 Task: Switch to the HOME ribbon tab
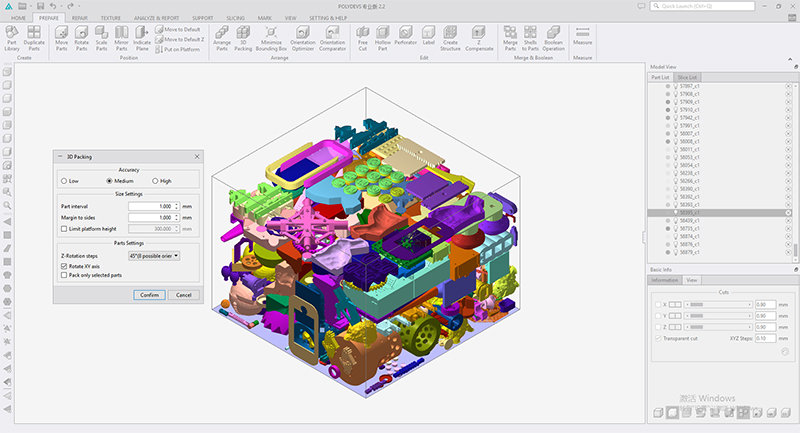[18, 18]
